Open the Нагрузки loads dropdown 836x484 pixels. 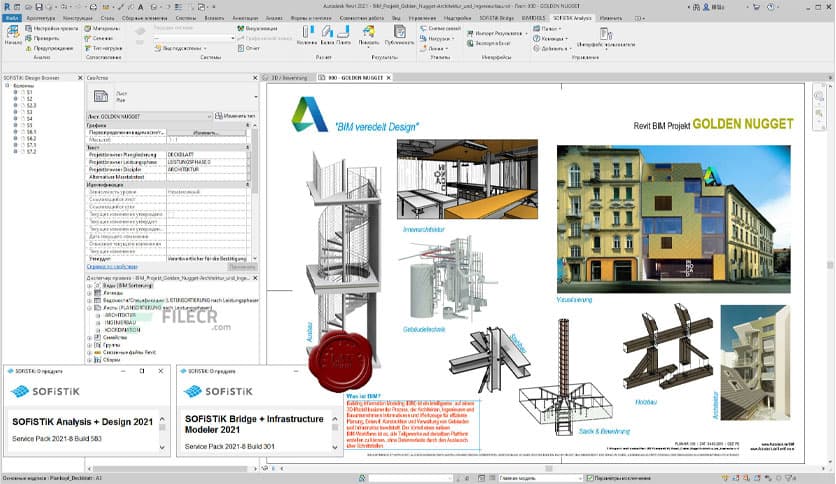click(437, 38)
